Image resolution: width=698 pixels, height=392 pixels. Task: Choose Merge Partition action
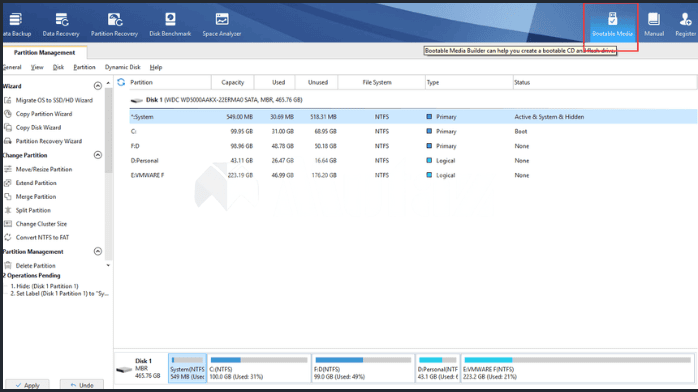pos(30,197)
